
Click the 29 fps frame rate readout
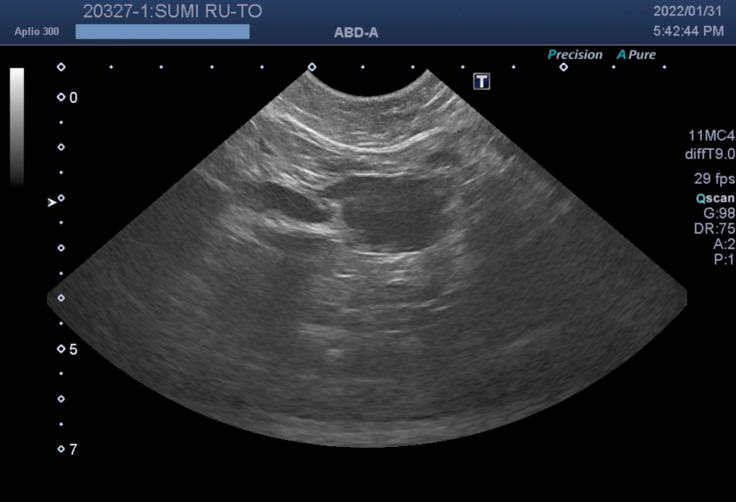pos(709,179)
